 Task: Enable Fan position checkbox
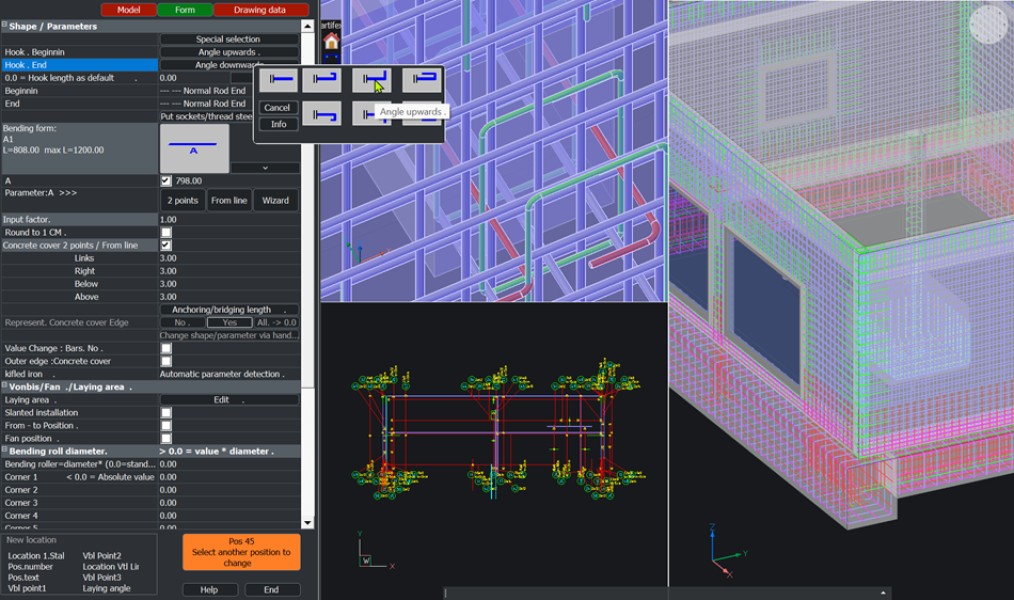point(166,438)
